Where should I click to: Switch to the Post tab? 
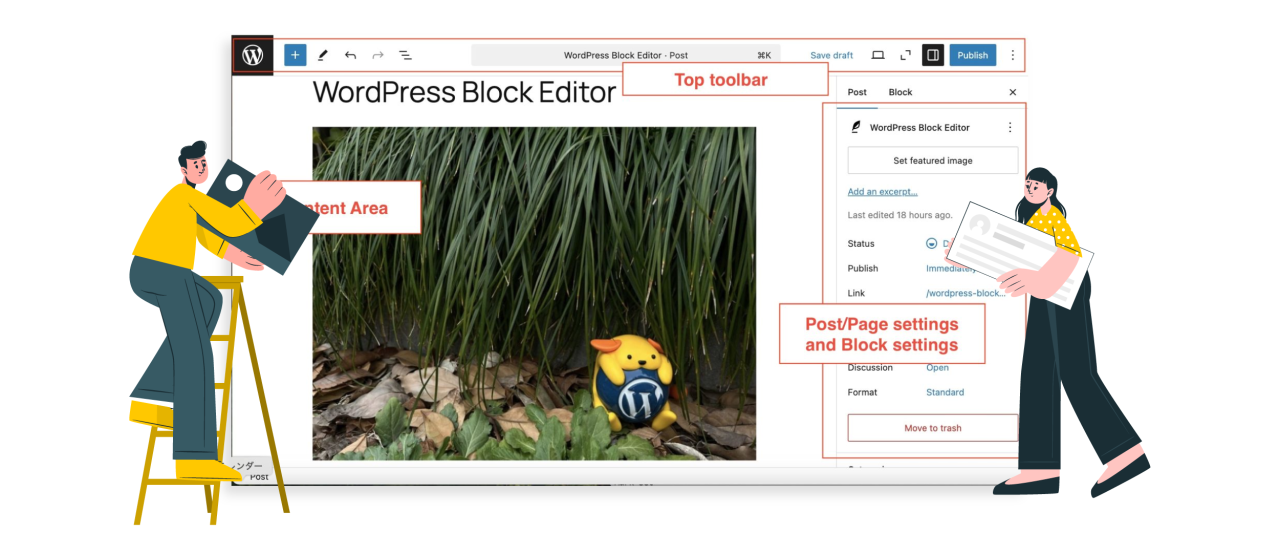pos(857,93)
